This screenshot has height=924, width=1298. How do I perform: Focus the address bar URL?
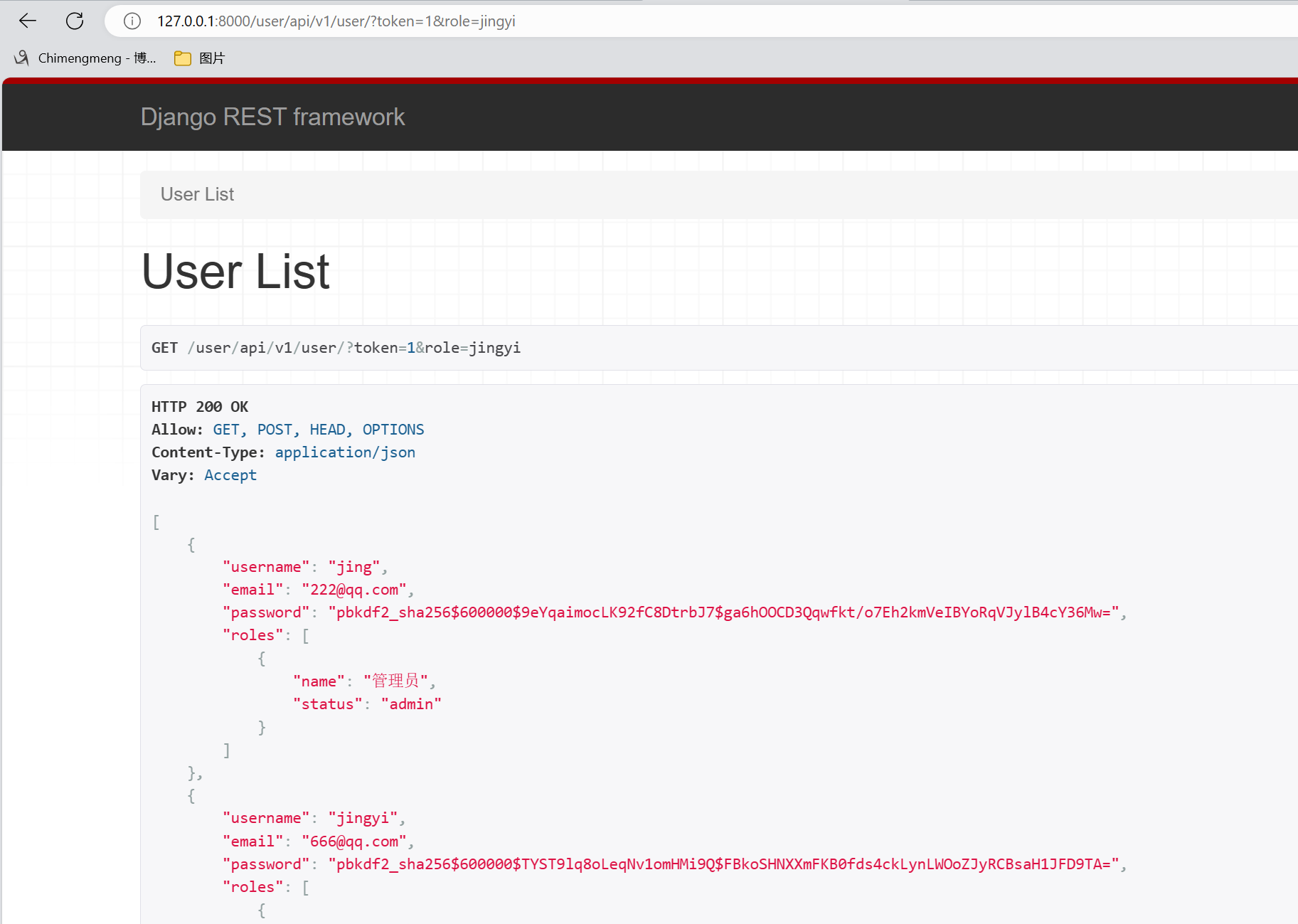336,21
